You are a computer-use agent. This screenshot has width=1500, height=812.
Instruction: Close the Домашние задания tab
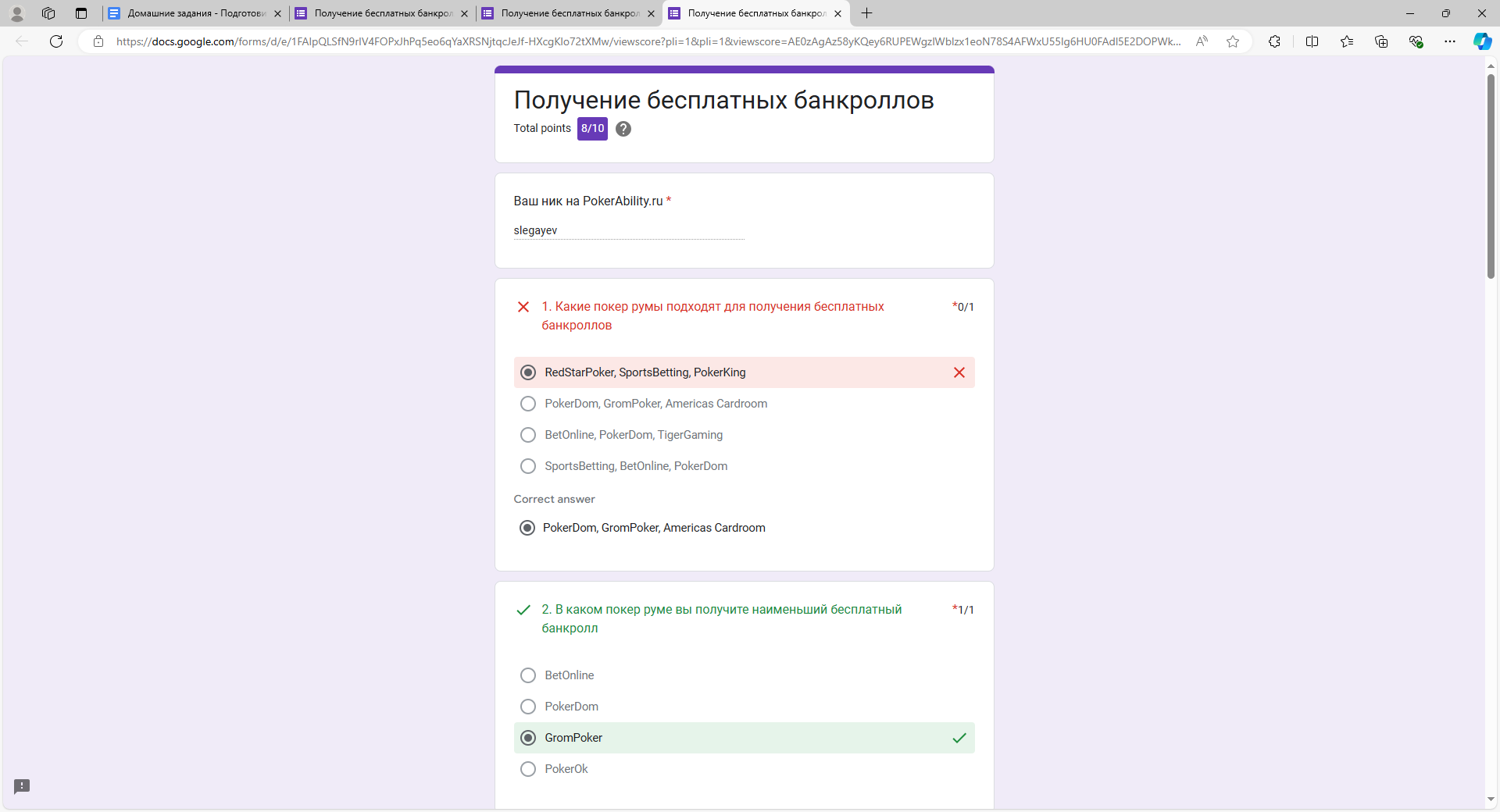(277, 13)
